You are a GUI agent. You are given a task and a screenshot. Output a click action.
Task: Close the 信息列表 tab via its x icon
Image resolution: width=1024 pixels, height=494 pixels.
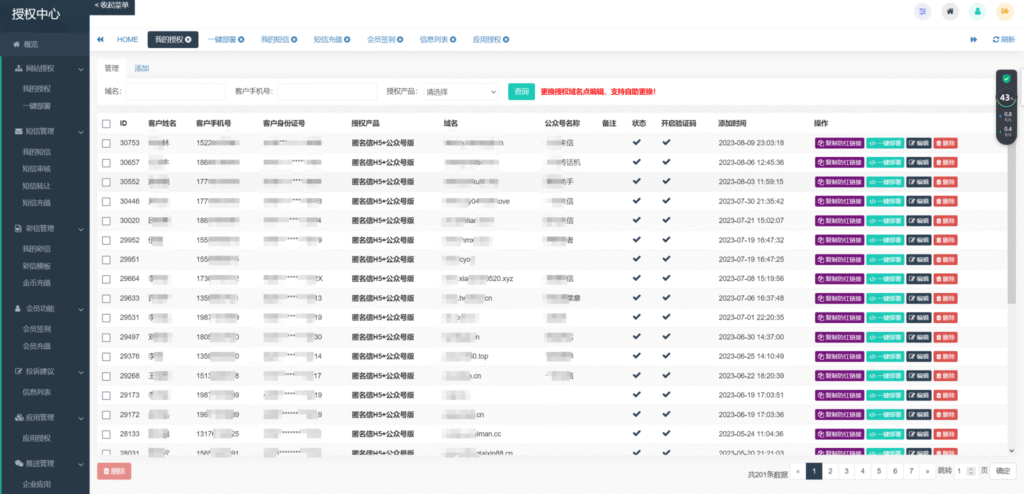coord(453,39)
